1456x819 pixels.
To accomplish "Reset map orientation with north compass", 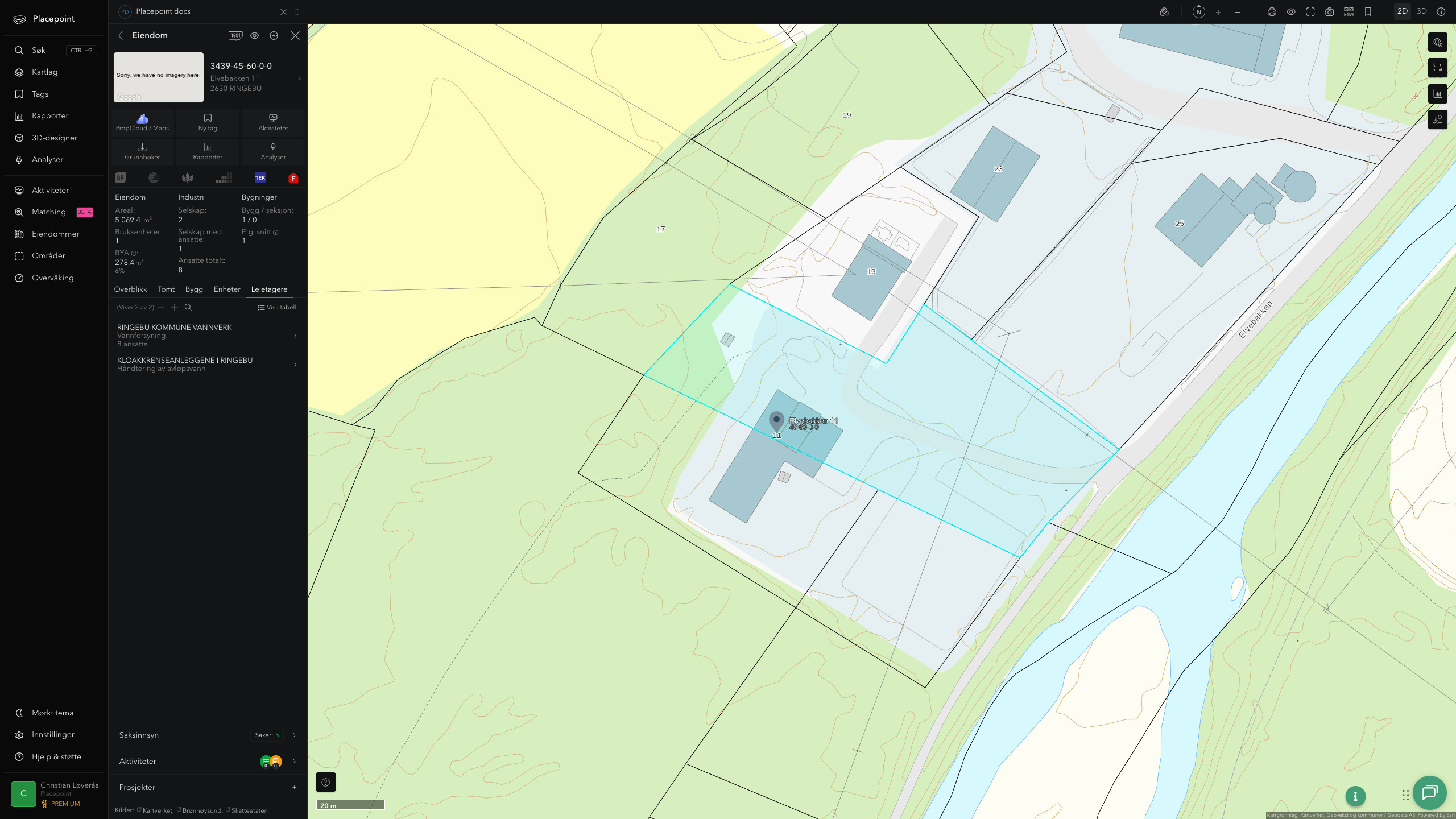I will (1198, 12).
